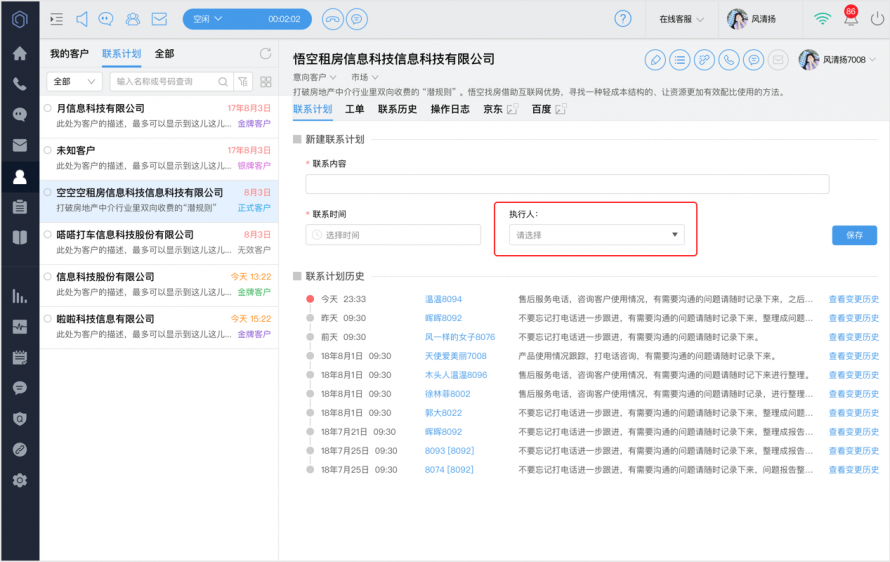Switch to 全部 tab in customer list

pyautogui.click(x=164, y=53)
